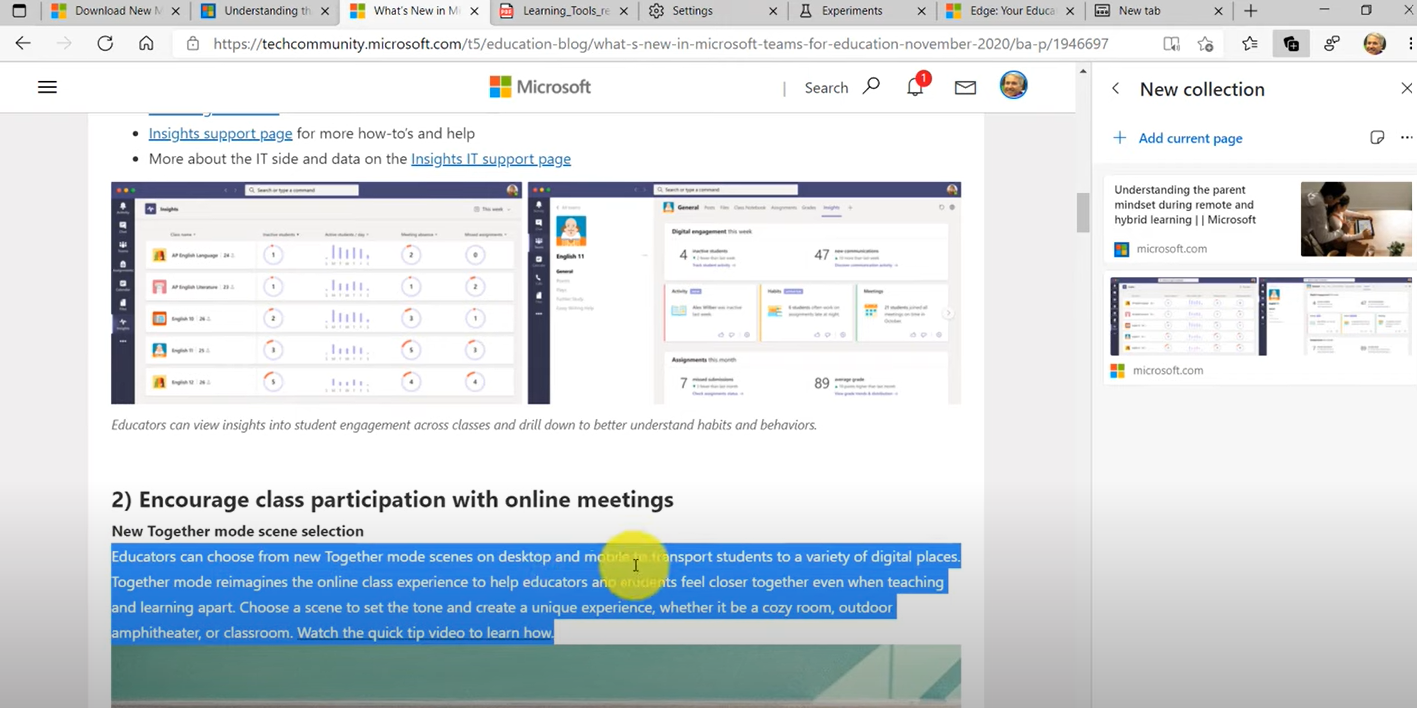Image resolution: width=1417 pixels, height=708 pixels.
Task: Close the Experiments tab
Action: 921,11
